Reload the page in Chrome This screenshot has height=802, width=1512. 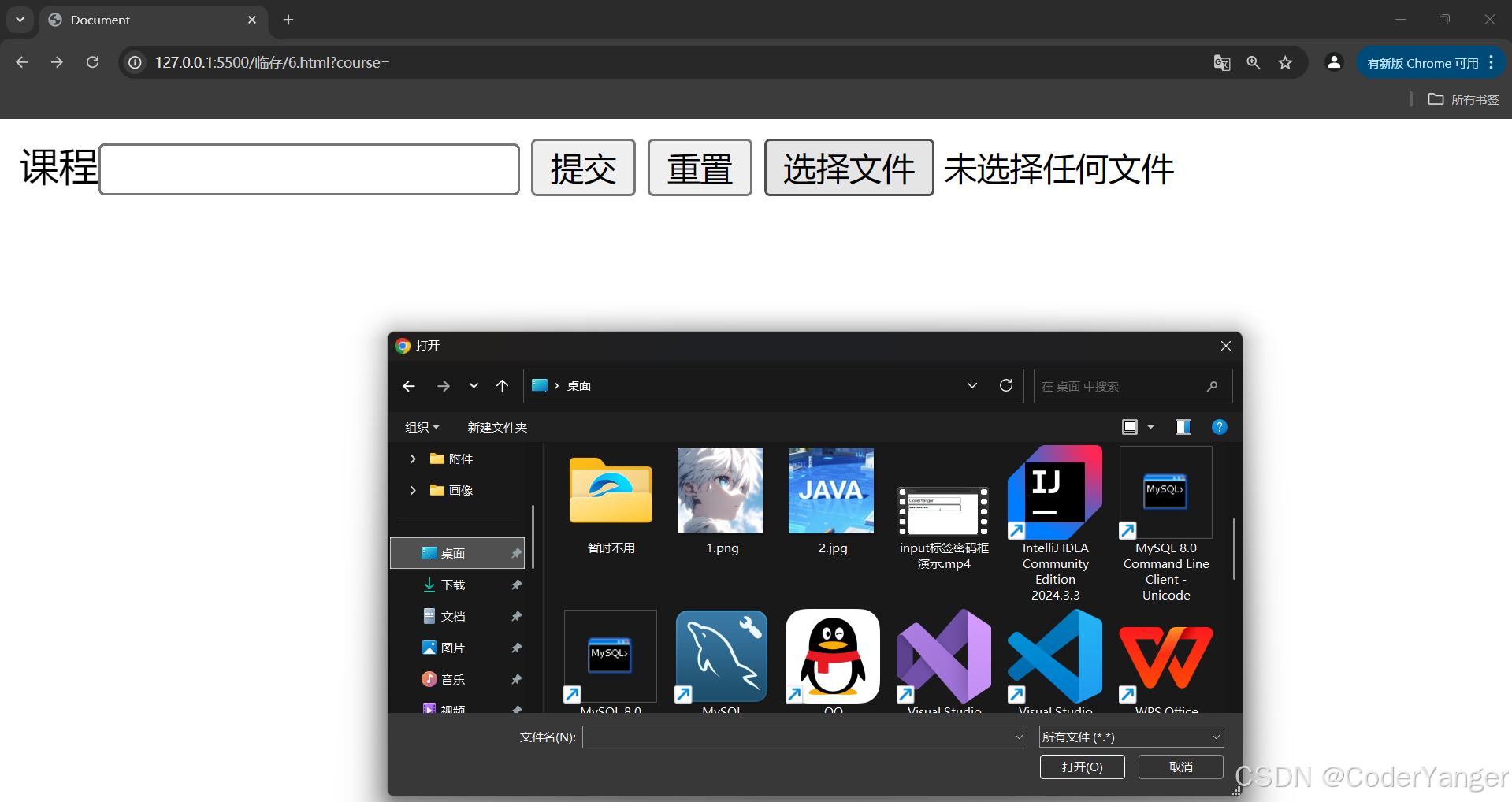tap(93, 62)
